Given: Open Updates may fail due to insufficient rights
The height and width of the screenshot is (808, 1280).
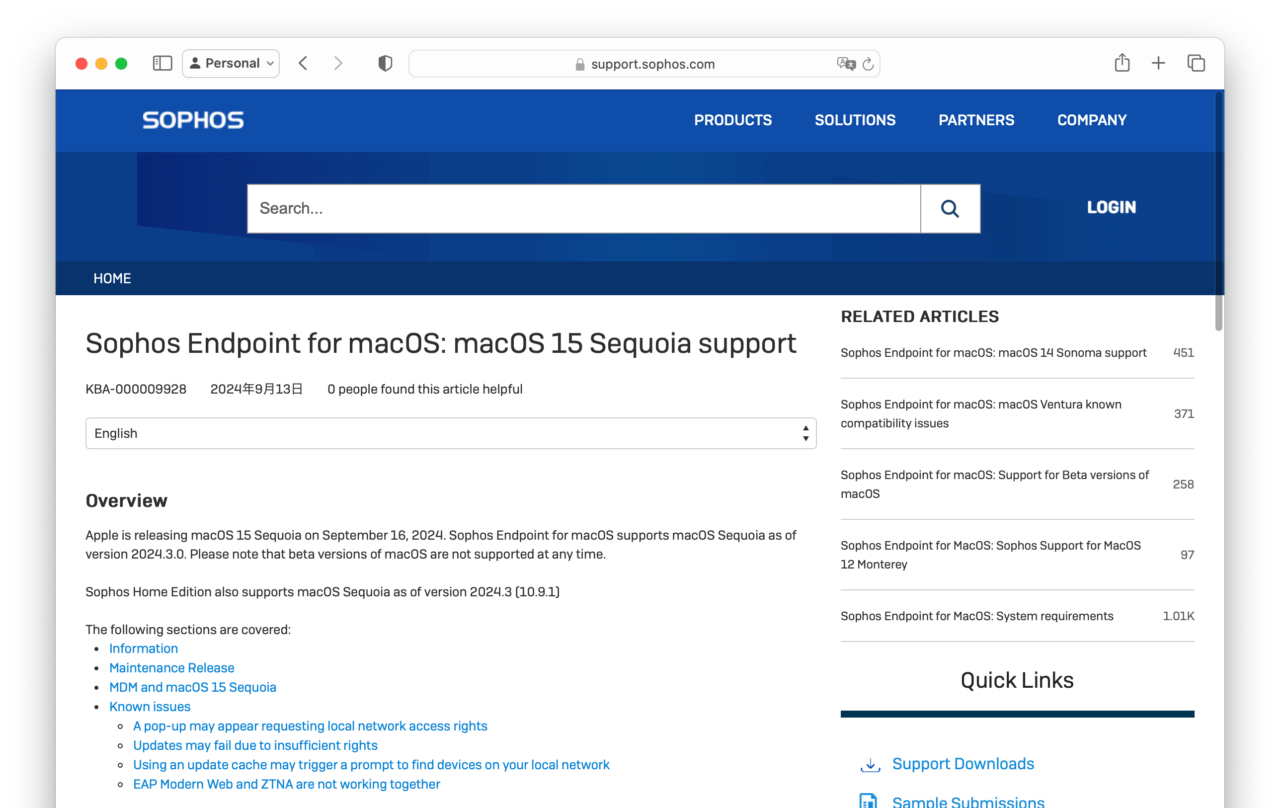Looking at the screenshot, I should 255,745.
